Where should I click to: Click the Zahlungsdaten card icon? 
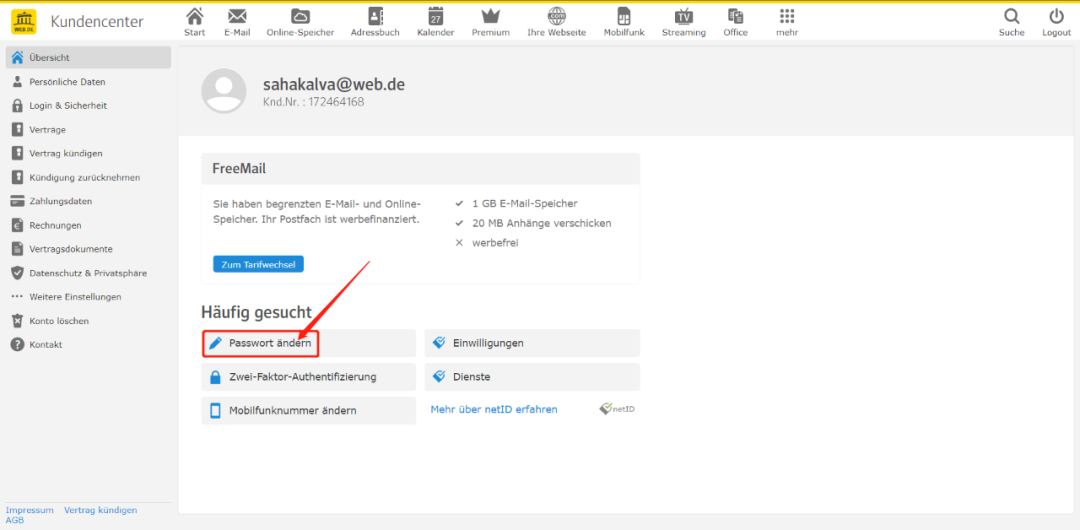point(18,201)
